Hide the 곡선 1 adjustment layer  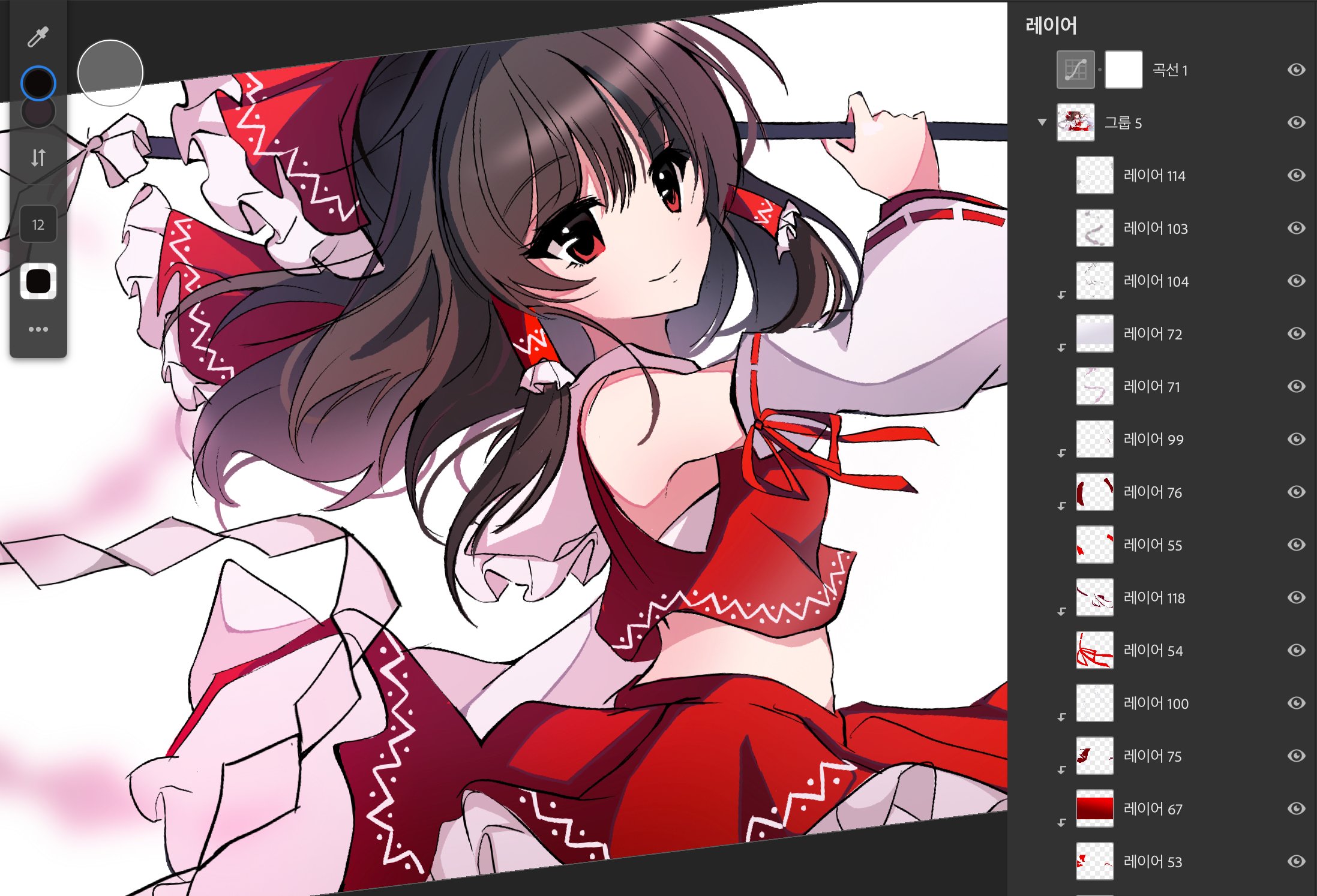point(1296,70)
